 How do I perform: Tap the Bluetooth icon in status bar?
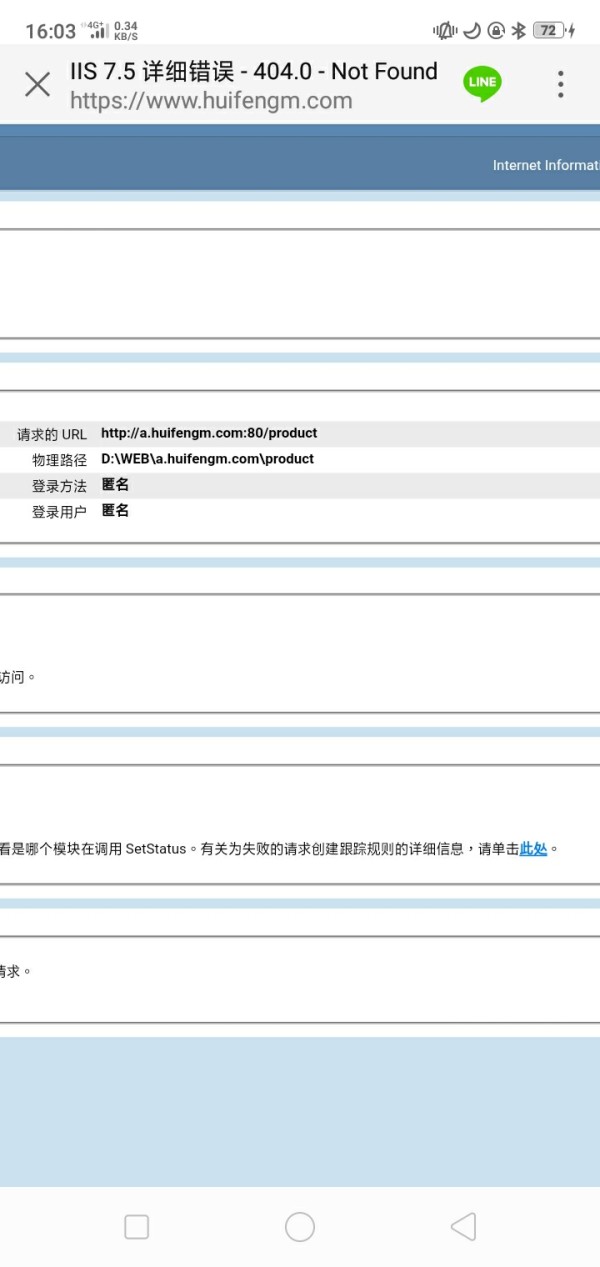pos(518,31)
